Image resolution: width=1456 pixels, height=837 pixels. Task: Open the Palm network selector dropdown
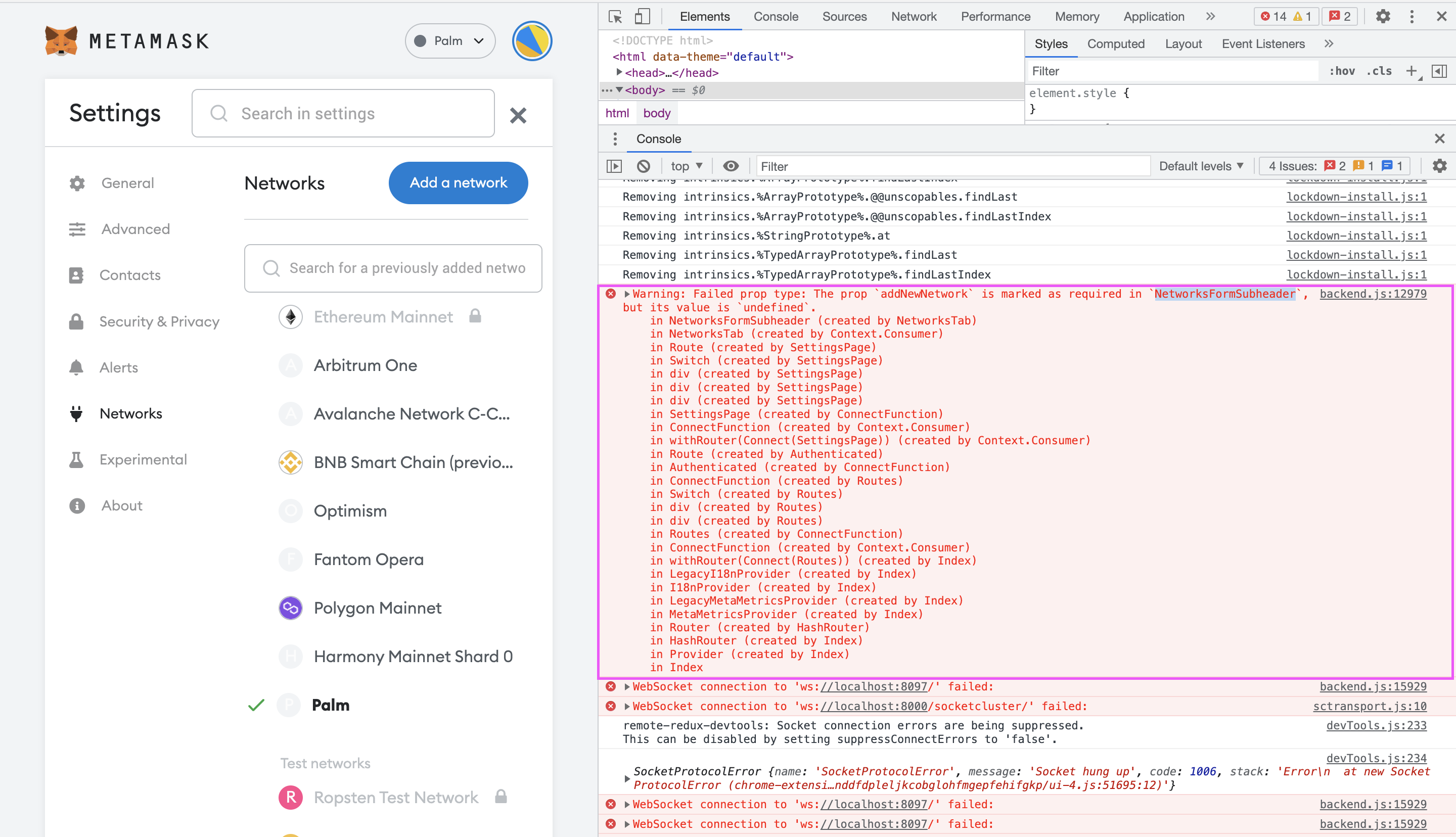(x=450, y=41)
